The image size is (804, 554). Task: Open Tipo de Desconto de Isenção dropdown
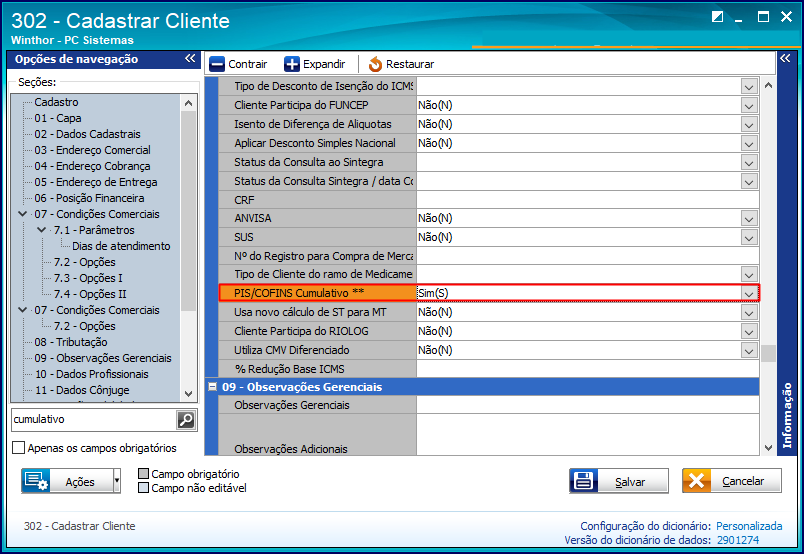pyautogui.click(x=749, y=87)
